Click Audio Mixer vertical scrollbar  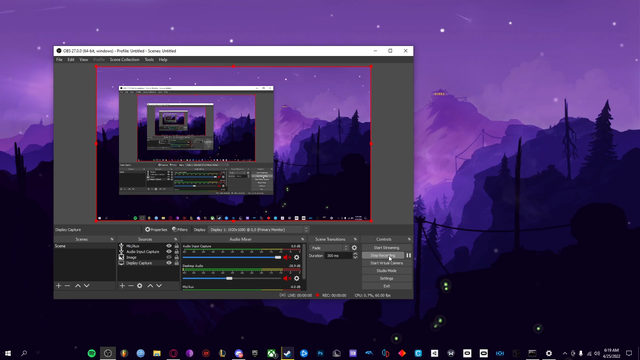coord(304,262)
